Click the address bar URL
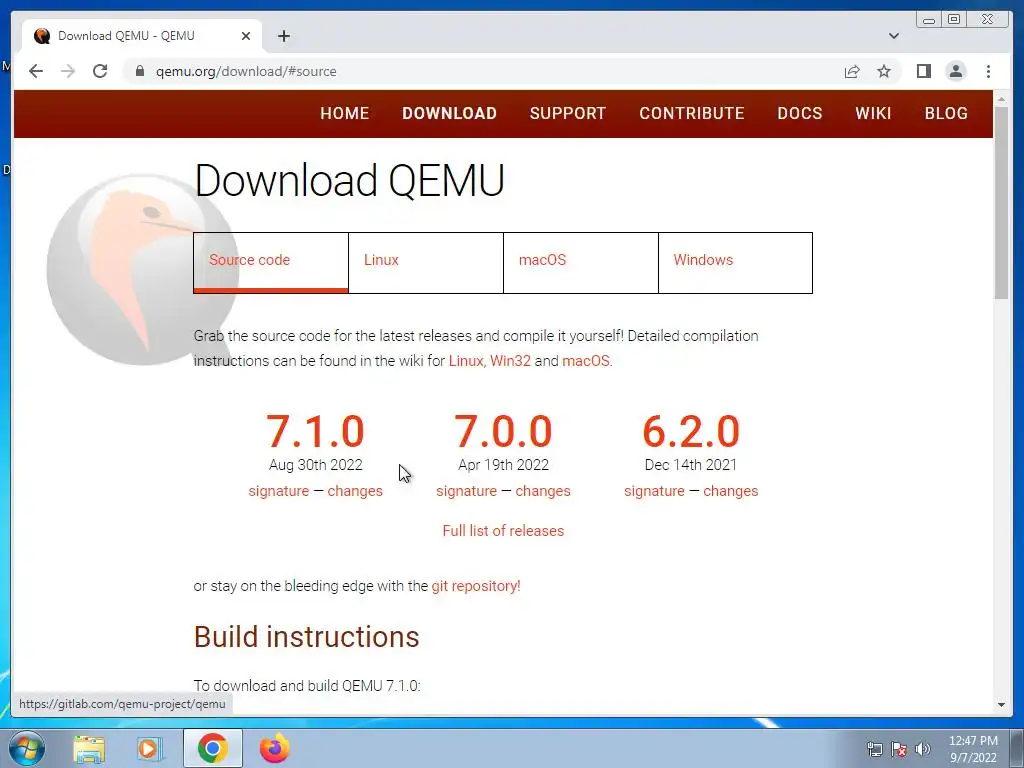This screenshot has width=1024, height=768. (x=246, y=71)
